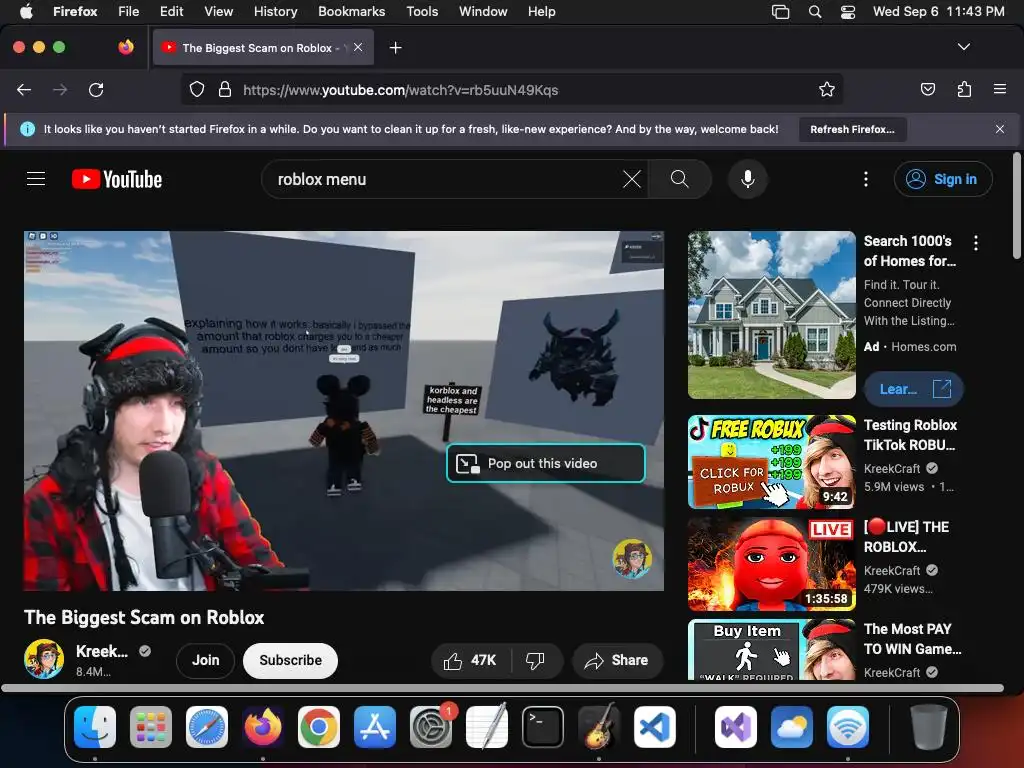Screen dimensions: 1024x768
Task: Click the horizontal page scrollbar
Action: pyautogui.click(x=503, y=688)
